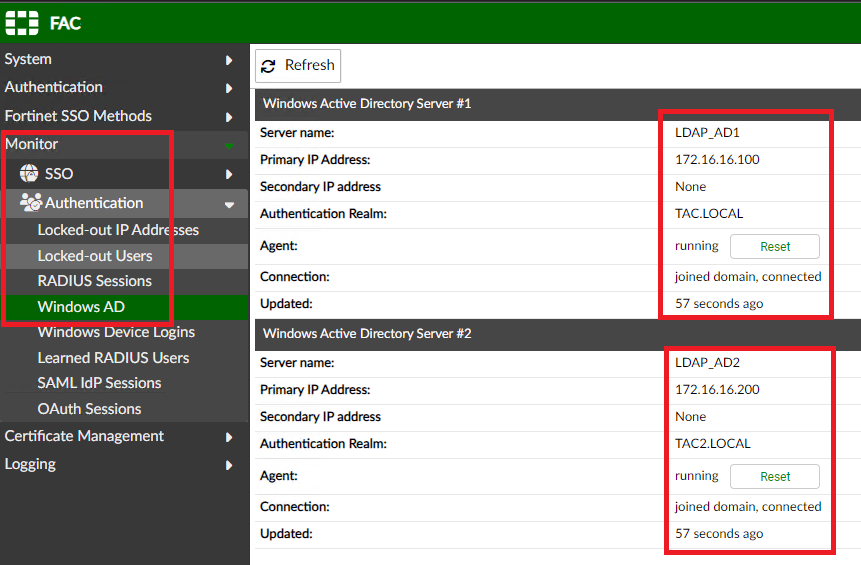This screenshot has height=565, width=861.
Task: Click the Authentication users icon under Monitor
Action: (31, 203)
